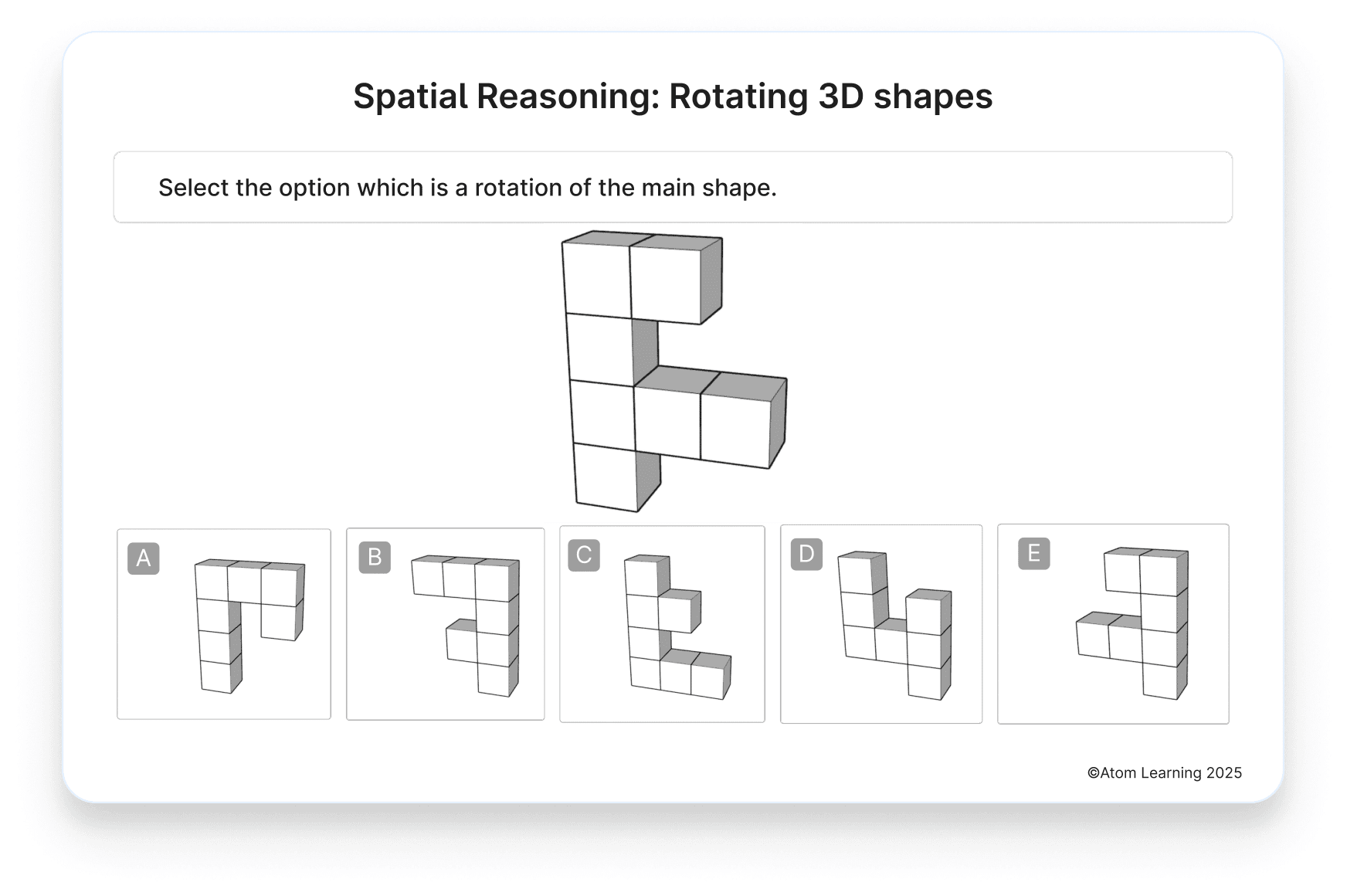
Task: Click the letter A badge icon
Action: pos(144,557)
